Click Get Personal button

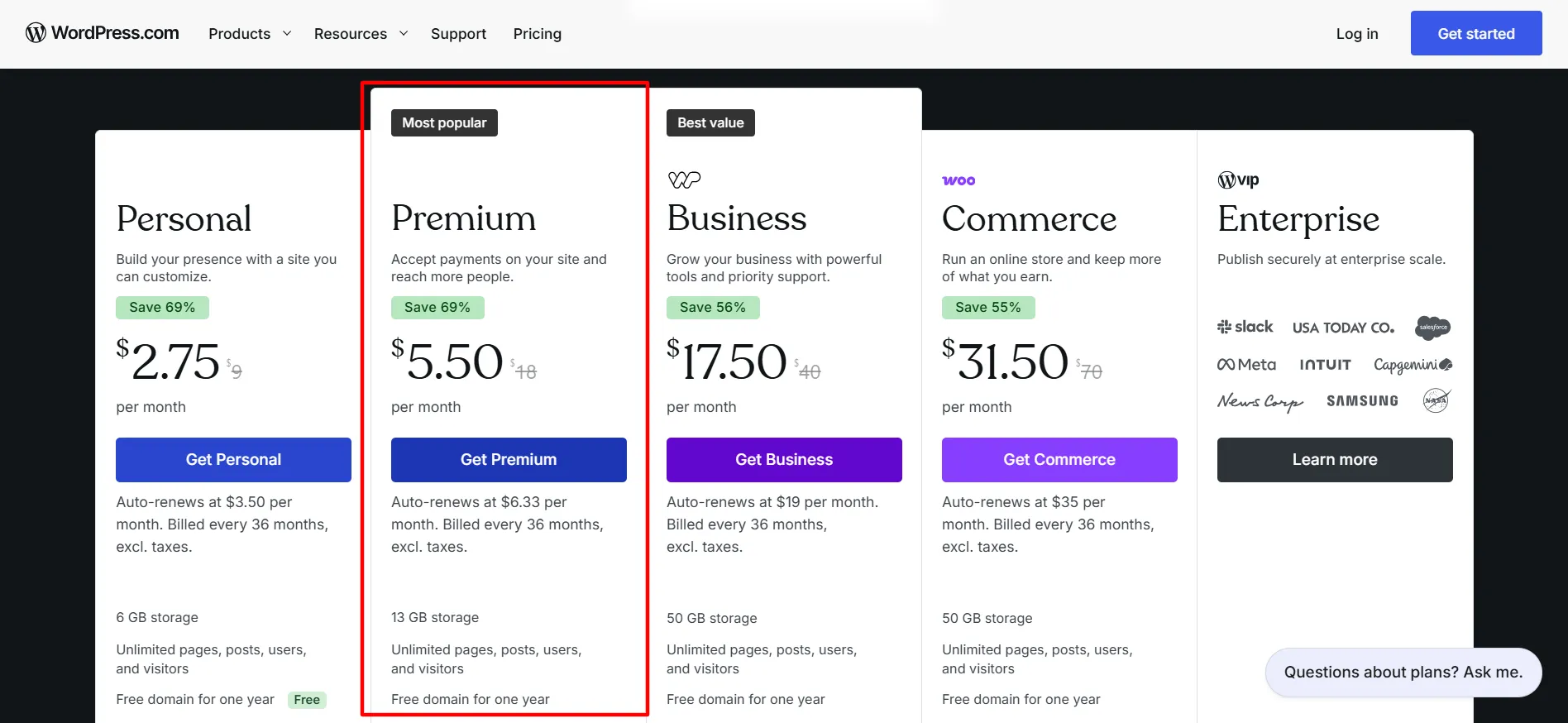pyautogui.click(x=233, y=460)
